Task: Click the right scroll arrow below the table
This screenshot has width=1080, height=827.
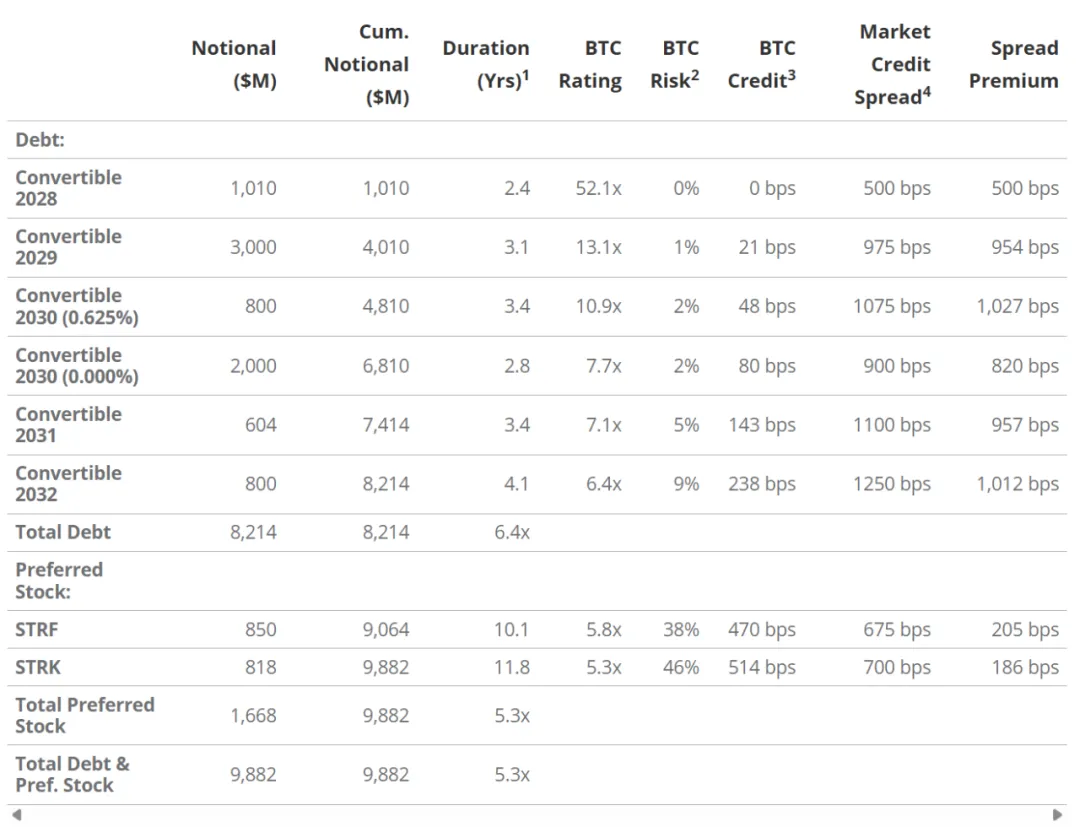Action: (1057, 815)
